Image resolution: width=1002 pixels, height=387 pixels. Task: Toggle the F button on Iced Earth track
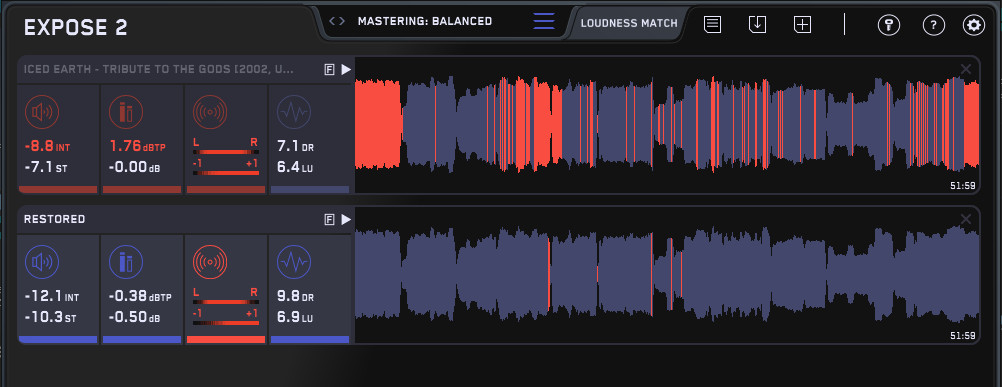[x=329, y=70]
